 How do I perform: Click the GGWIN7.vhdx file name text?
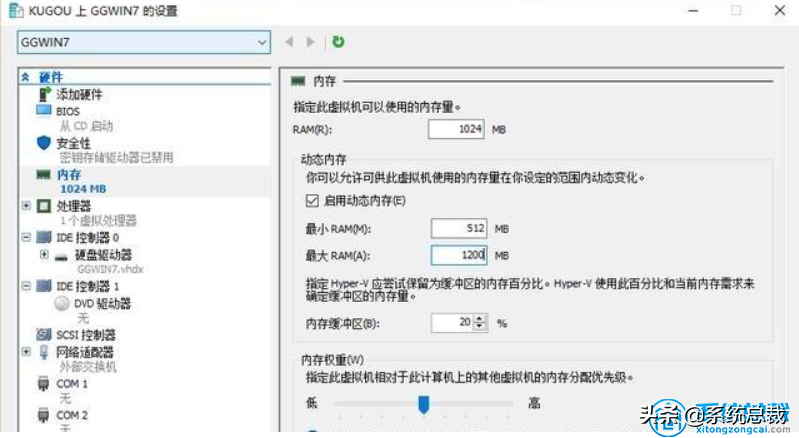click(110, 269)
